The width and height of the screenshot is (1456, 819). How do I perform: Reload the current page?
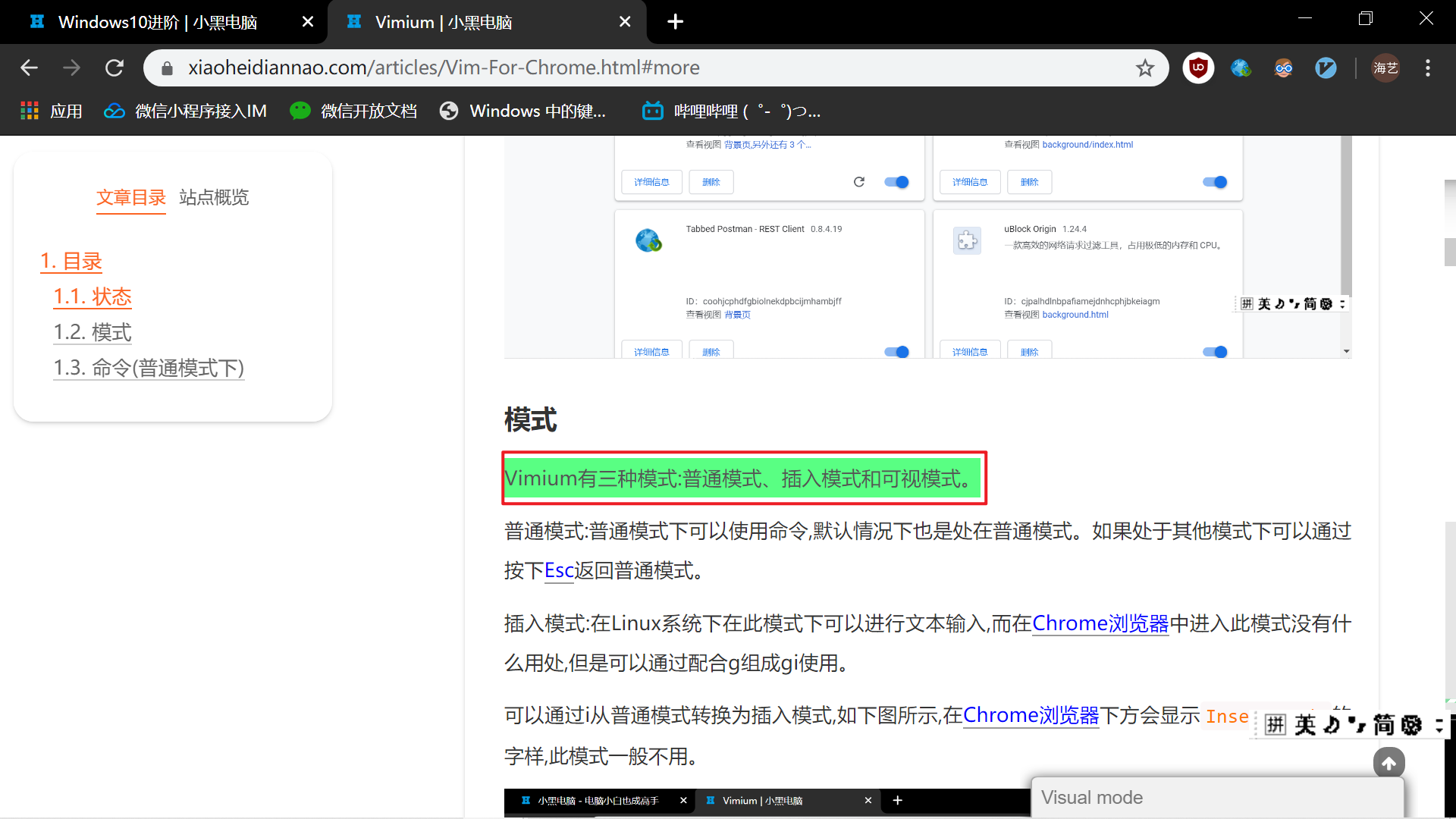(115, 67)
